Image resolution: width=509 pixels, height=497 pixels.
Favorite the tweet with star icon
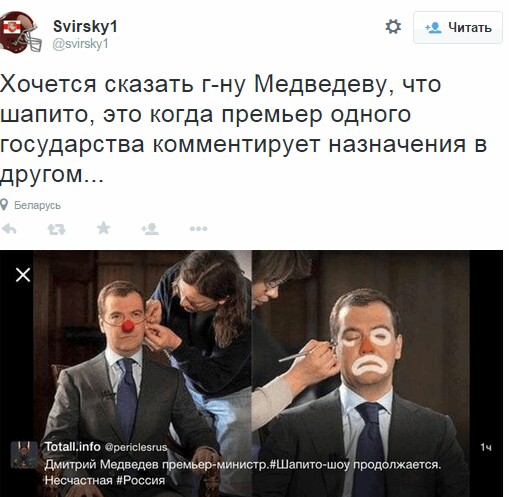tap(103, 228)
